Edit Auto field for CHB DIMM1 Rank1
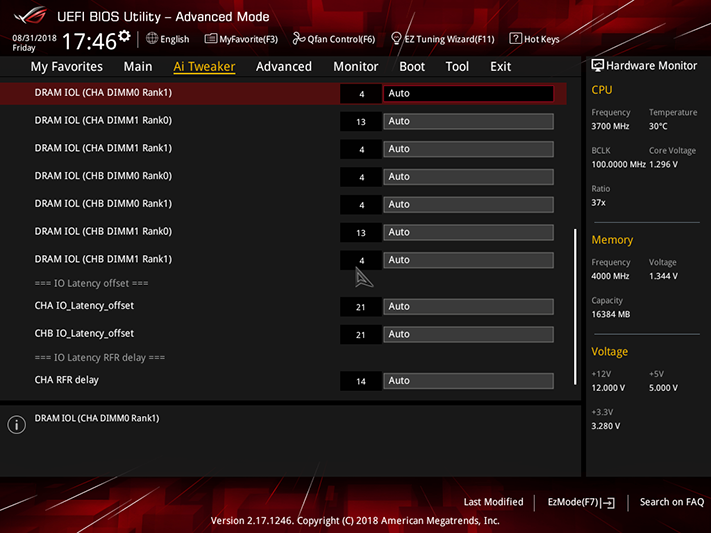The width and height of the screenshot is (711, 533). [x=468, y=260]
